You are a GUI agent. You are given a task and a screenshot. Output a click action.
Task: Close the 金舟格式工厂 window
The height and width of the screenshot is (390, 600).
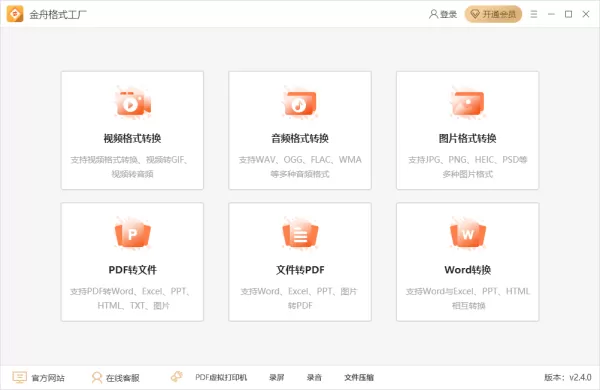(586, 14)
